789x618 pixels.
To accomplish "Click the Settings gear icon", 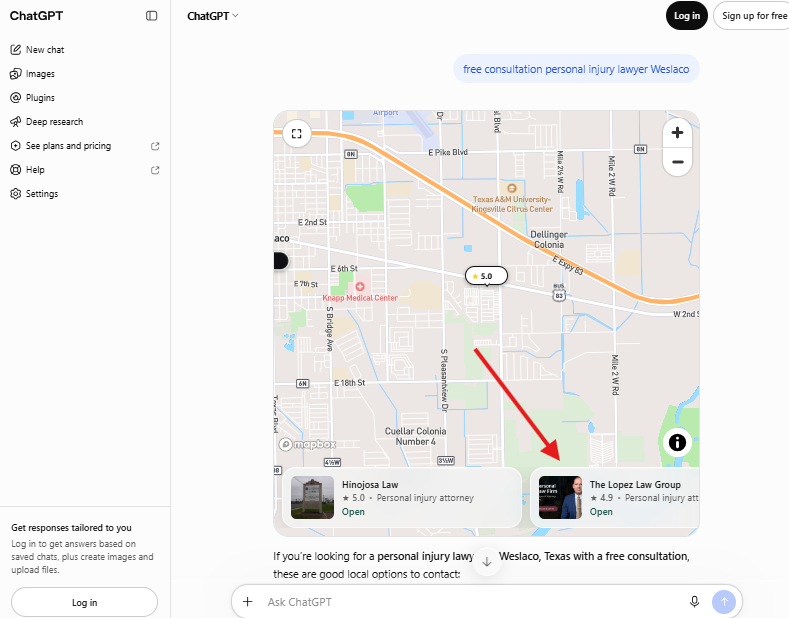I will (x=16, y=194).
